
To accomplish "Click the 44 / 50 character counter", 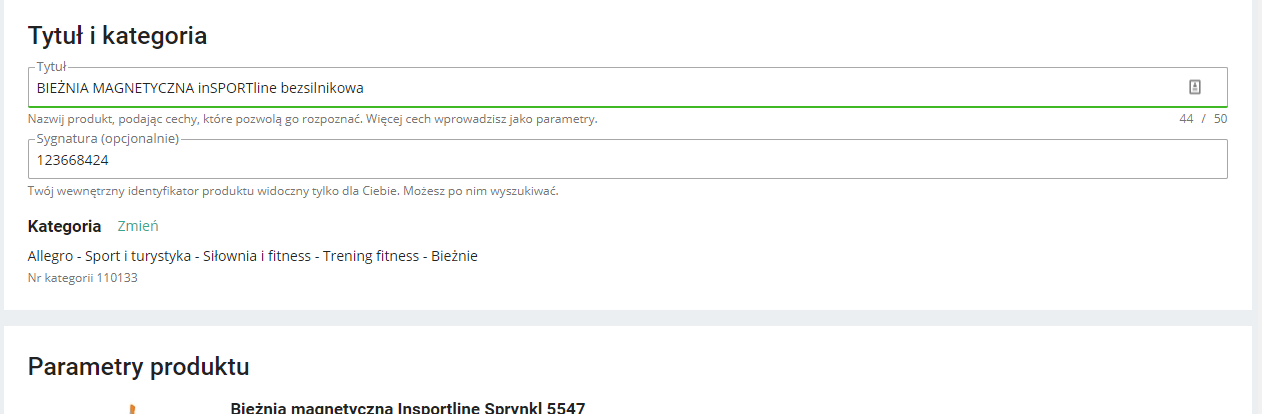I will click(x=1203, y=119).
